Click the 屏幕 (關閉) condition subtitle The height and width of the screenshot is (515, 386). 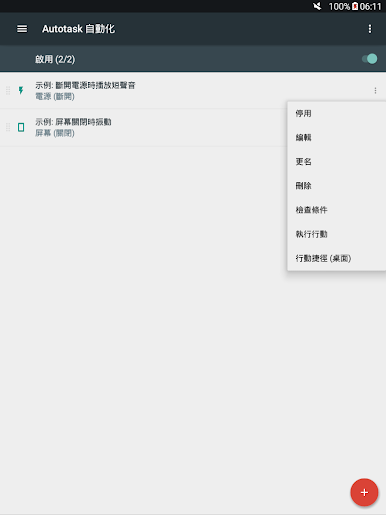[55, 133]
